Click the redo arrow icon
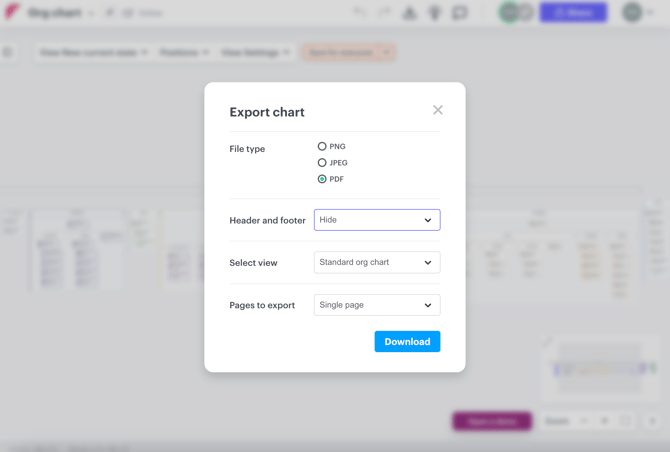670x452 pixels. pyautogui.click(x=384, y=12)
